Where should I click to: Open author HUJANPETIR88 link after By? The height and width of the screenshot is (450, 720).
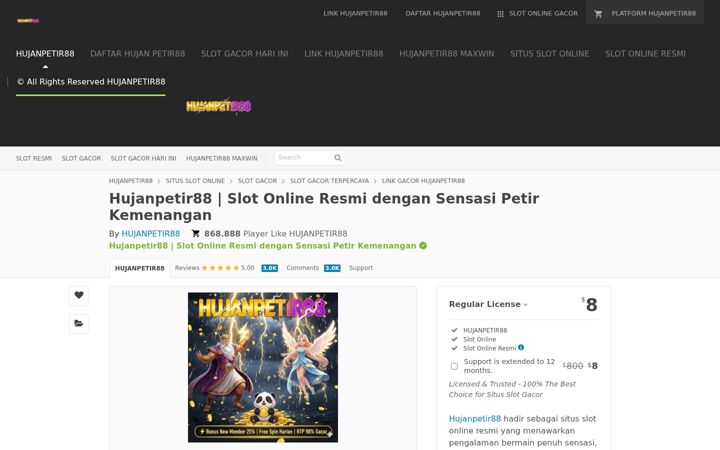pos(151,234)
